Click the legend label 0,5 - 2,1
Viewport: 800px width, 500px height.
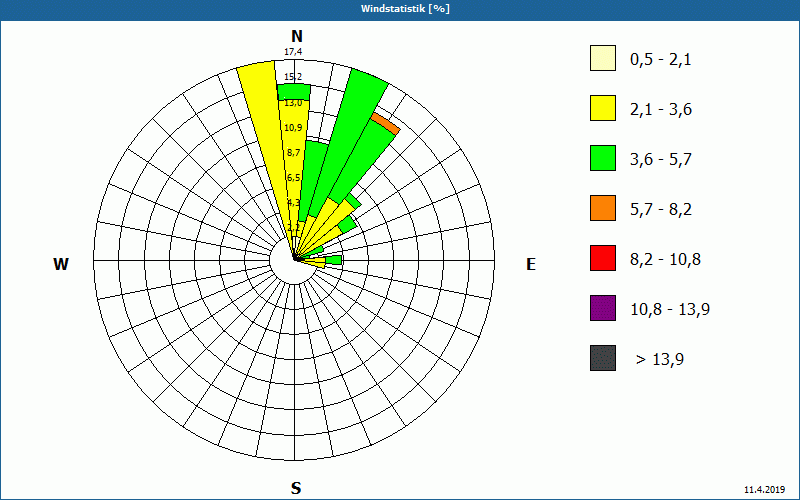point(661,60)
